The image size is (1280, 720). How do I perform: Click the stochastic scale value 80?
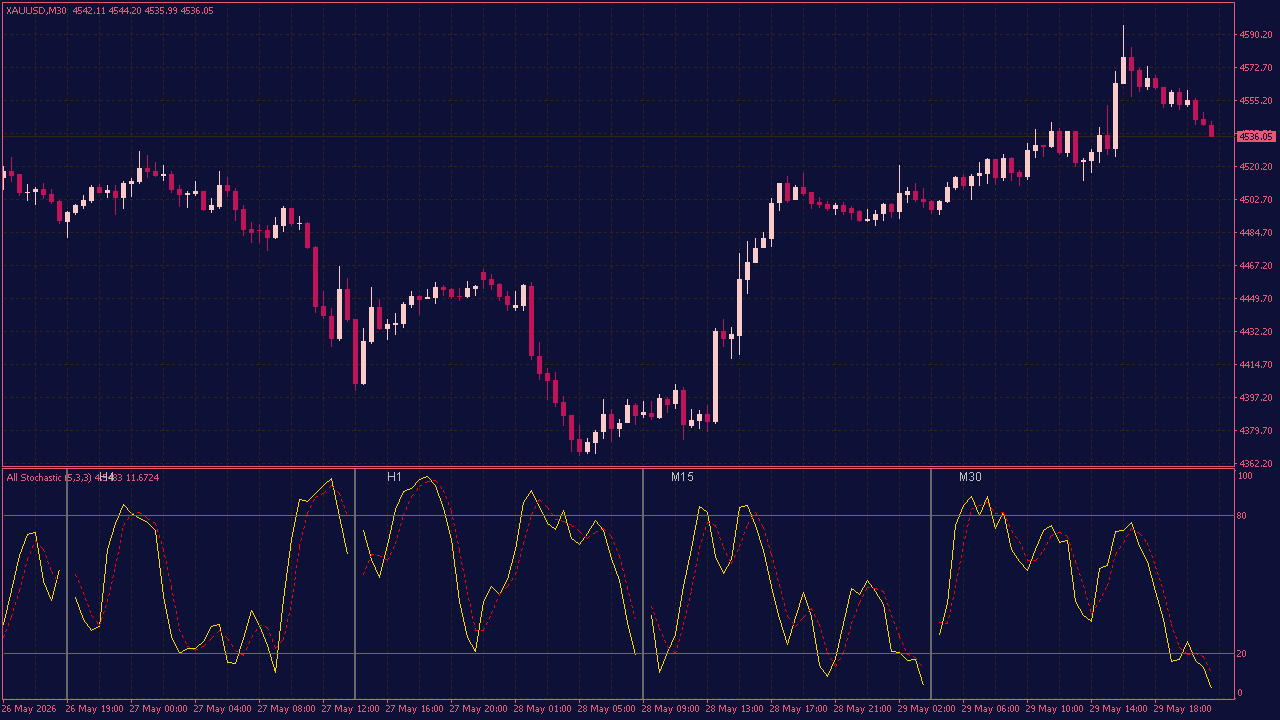click(x=1244, y=516)
